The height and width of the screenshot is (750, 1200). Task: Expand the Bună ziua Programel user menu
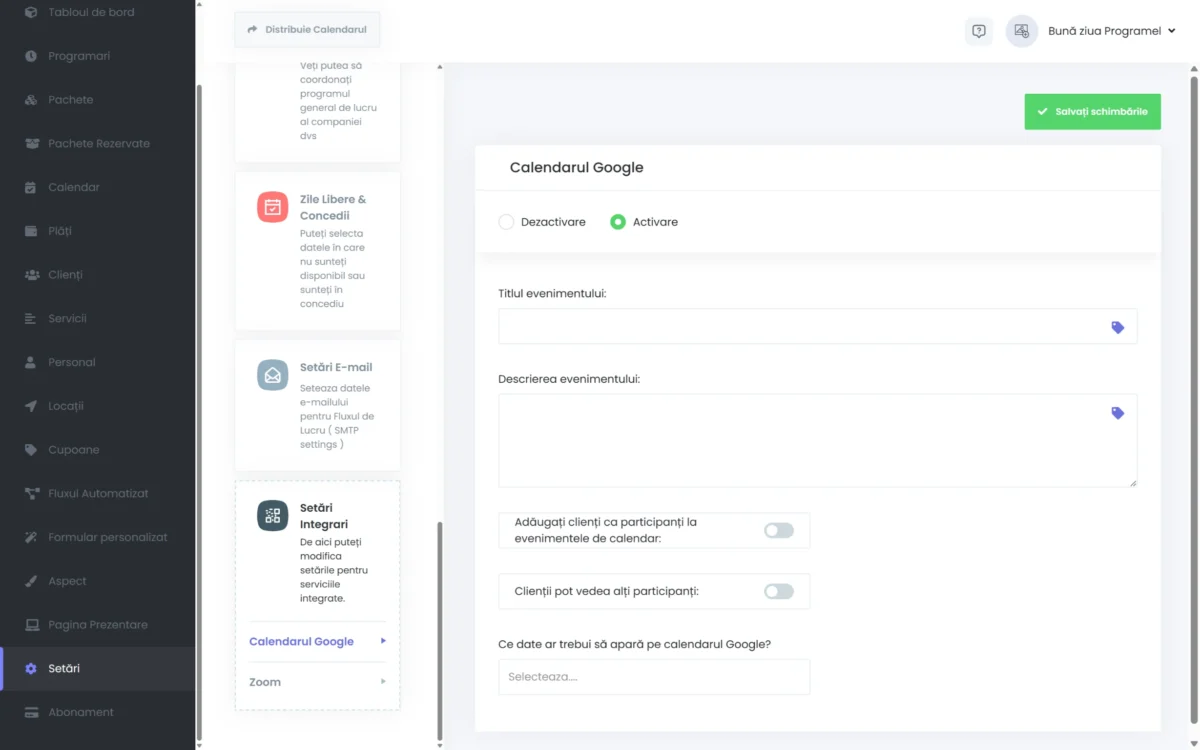click(x=1110, y=31)
